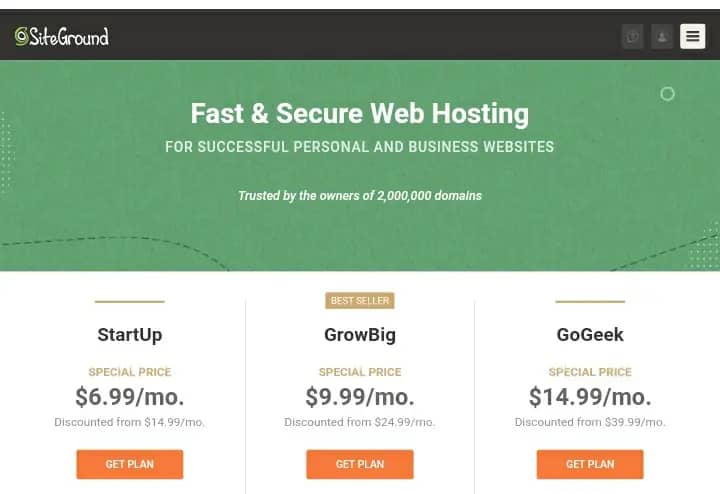Image resolution: width=720 pixels, height=494 pixels.
Task: Go to the SiteGround logo homepage
Action: click(62, 36)
